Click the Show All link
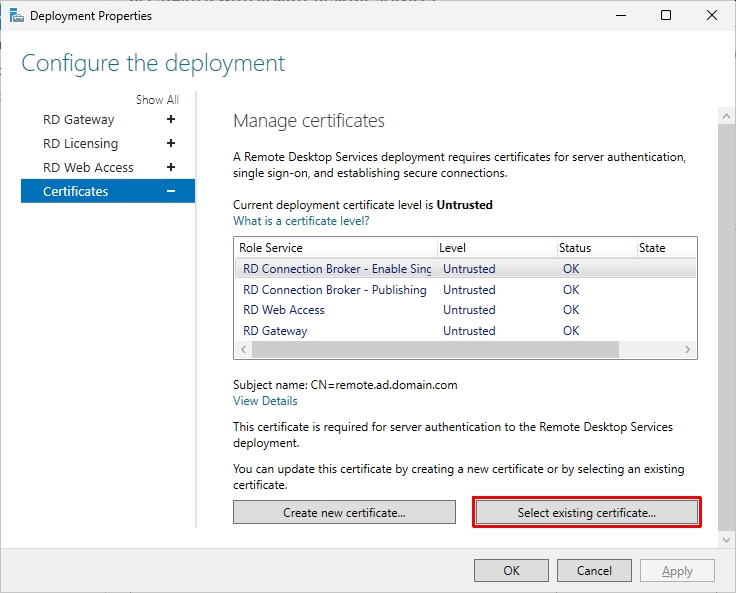The height and width of the screenshot is (593, 736). [x=157, y=100]
